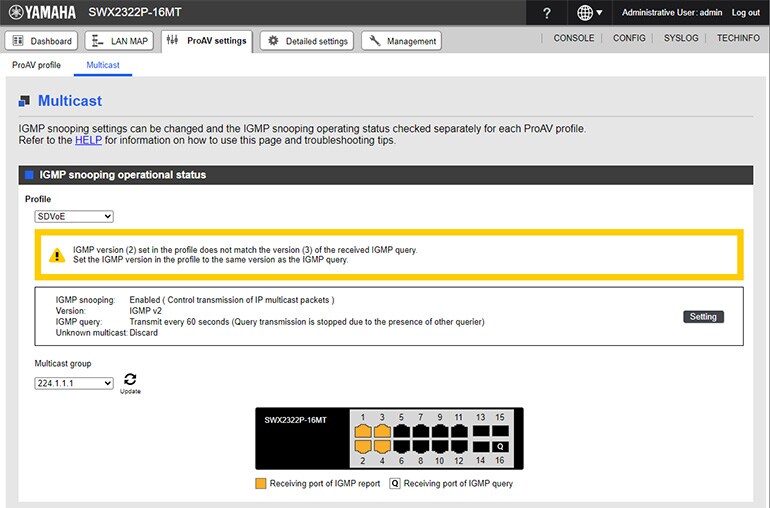Click orange port 2 on switch diagram

[363, 447]
